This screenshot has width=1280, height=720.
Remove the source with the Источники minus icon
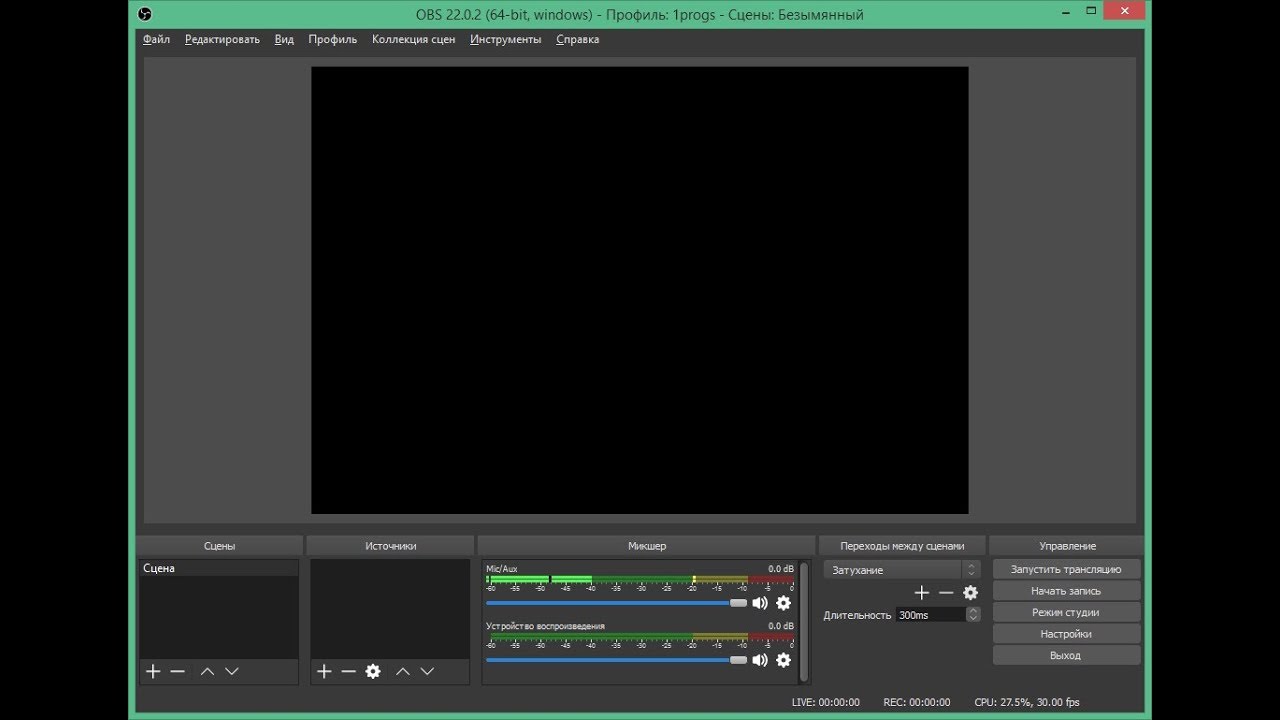coord(349,672)
